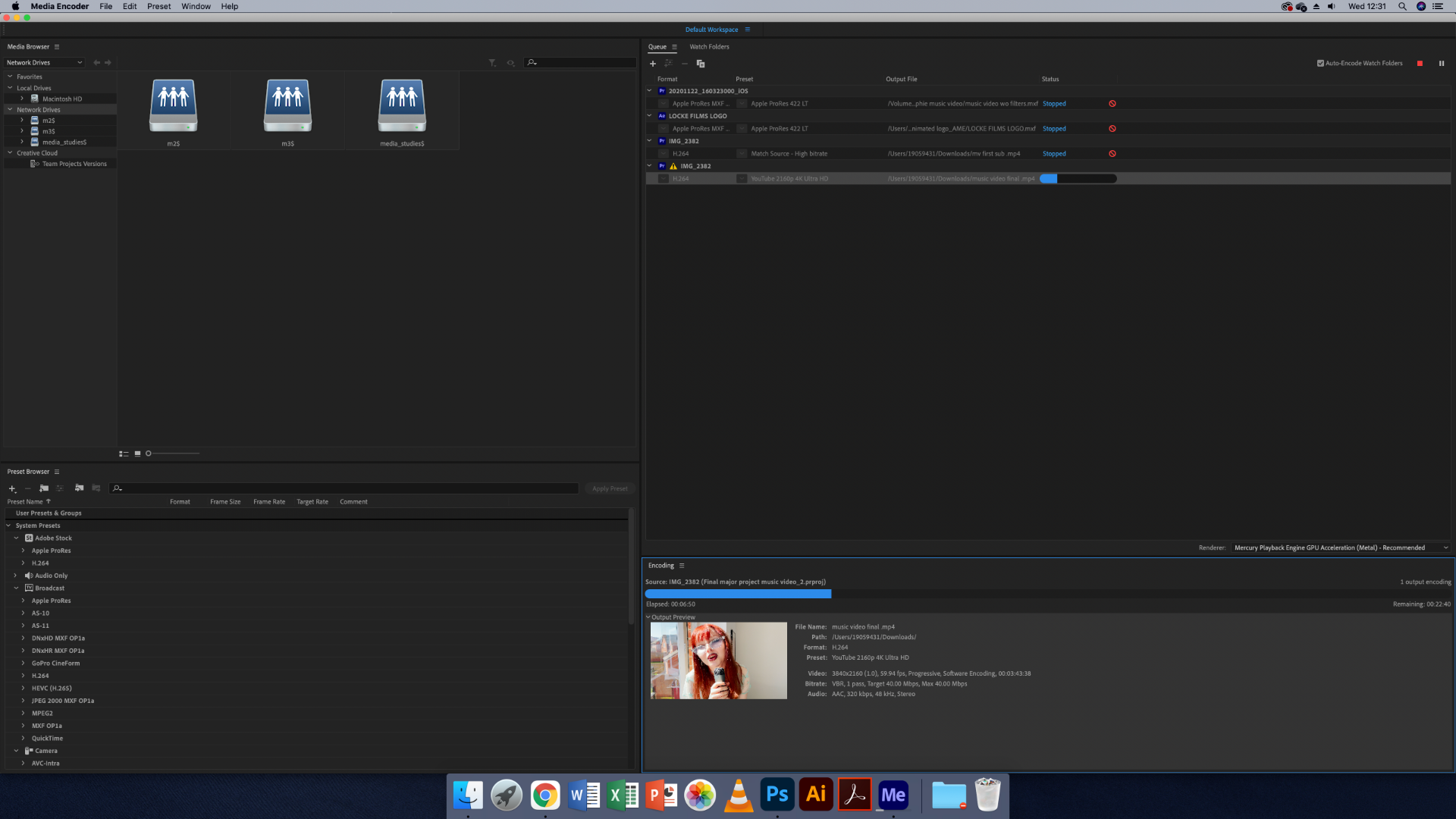This screenshot has width=1456, height=819.
Task: Toggle Auto-Encode Watch Folders checkbox
Action: click(x=1320, y=64)
